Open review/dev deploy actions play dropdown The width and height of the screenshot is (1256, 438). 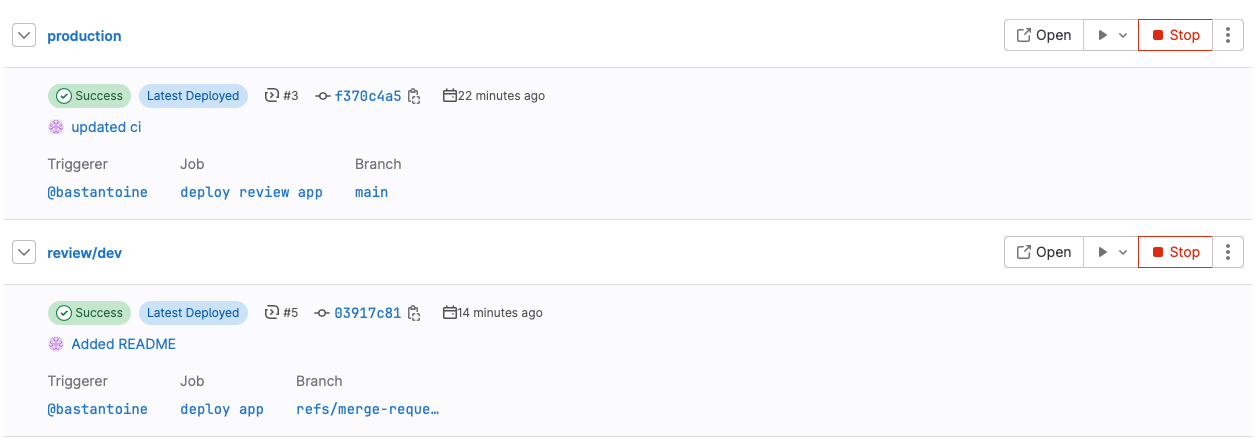coord(1111,252)
